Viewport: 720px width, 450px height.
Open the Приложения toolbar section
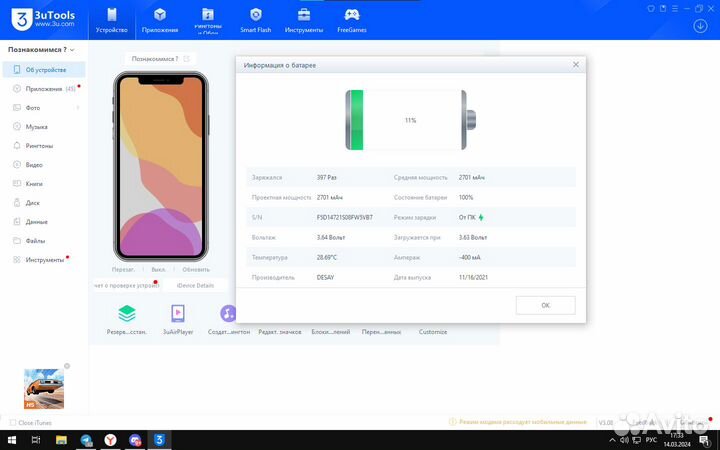(x=160, y=21)
